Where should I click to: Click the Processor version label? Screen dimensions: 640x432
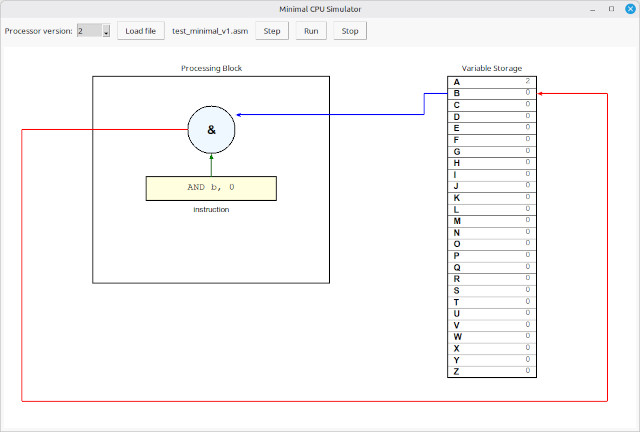click(38, 31)
